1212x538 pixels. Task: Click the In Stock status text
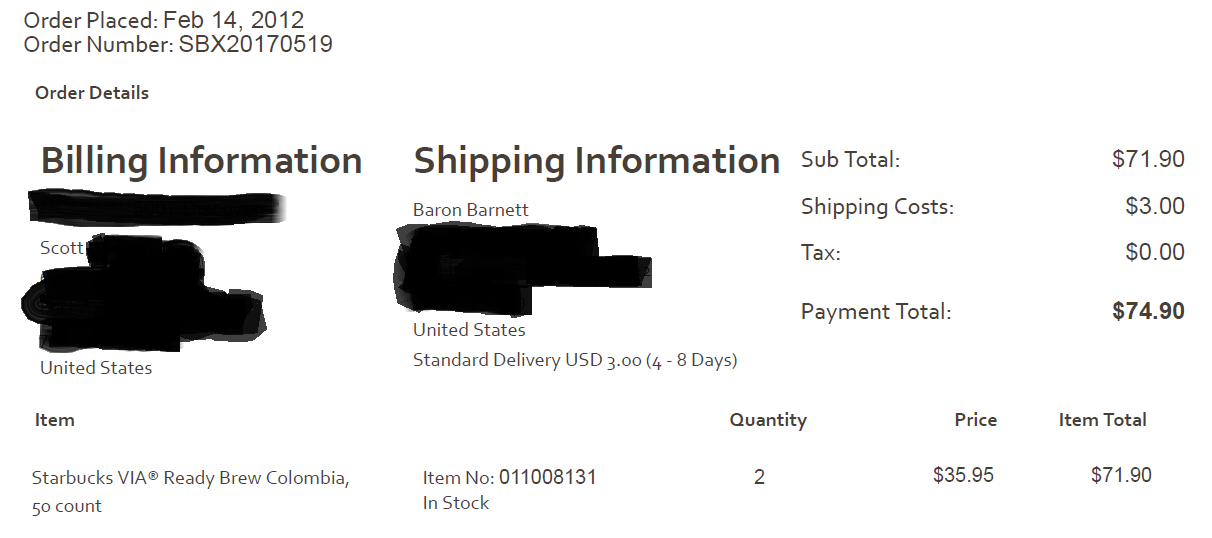pyautogui.click(x=456, y=503)
